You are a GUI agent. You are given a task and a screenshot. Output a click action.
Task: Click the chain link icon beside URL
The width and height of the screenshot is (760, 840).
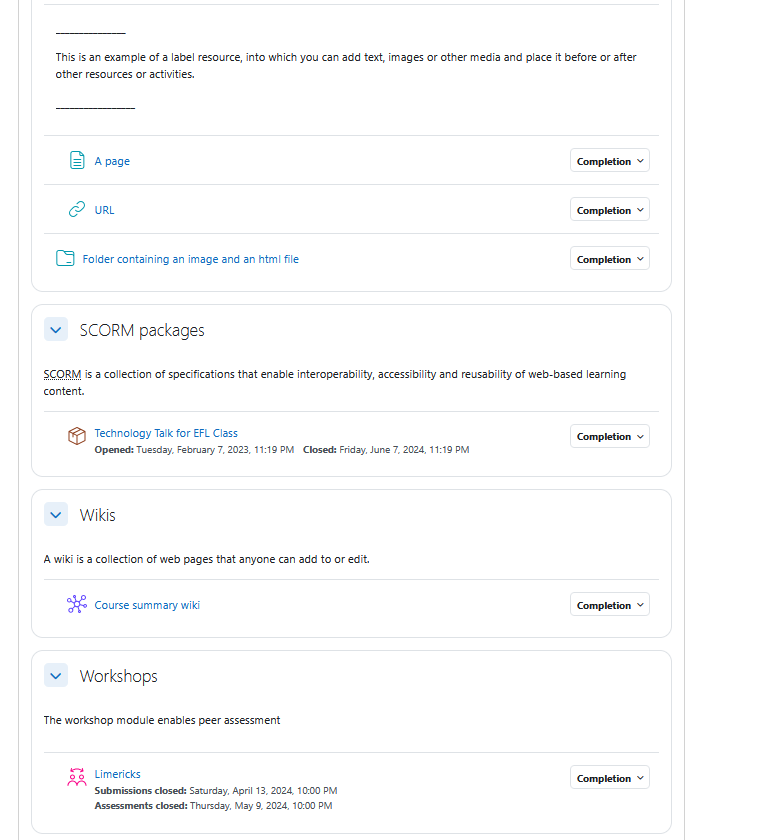[x=77, y=209]
